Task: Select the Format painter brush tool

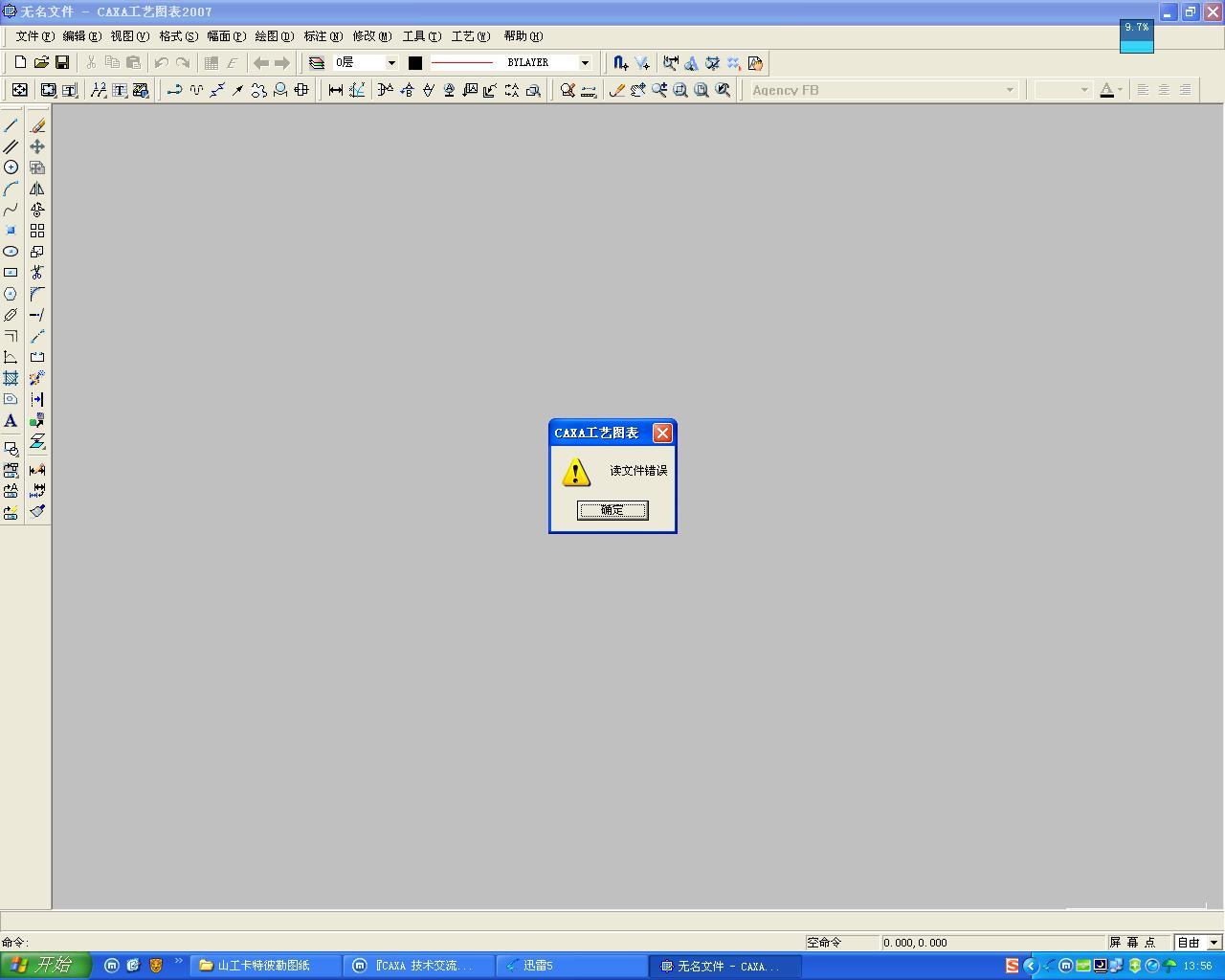Action: (x=37, y=511)
